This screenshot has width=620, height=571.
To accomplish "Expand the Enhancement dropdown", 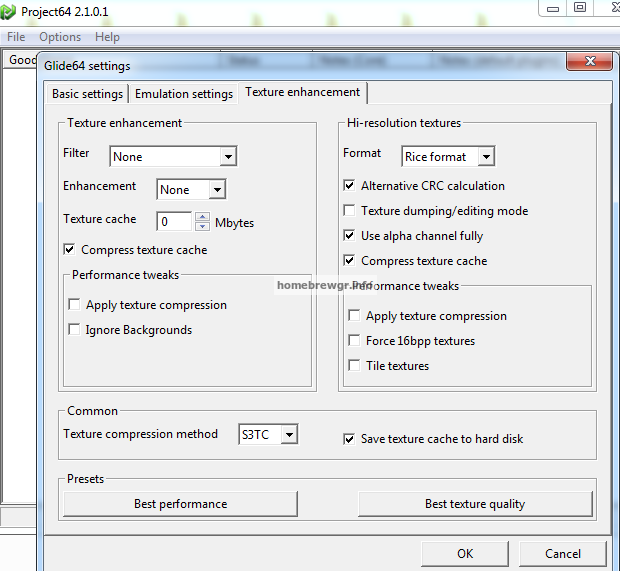I will click(217, 189).
